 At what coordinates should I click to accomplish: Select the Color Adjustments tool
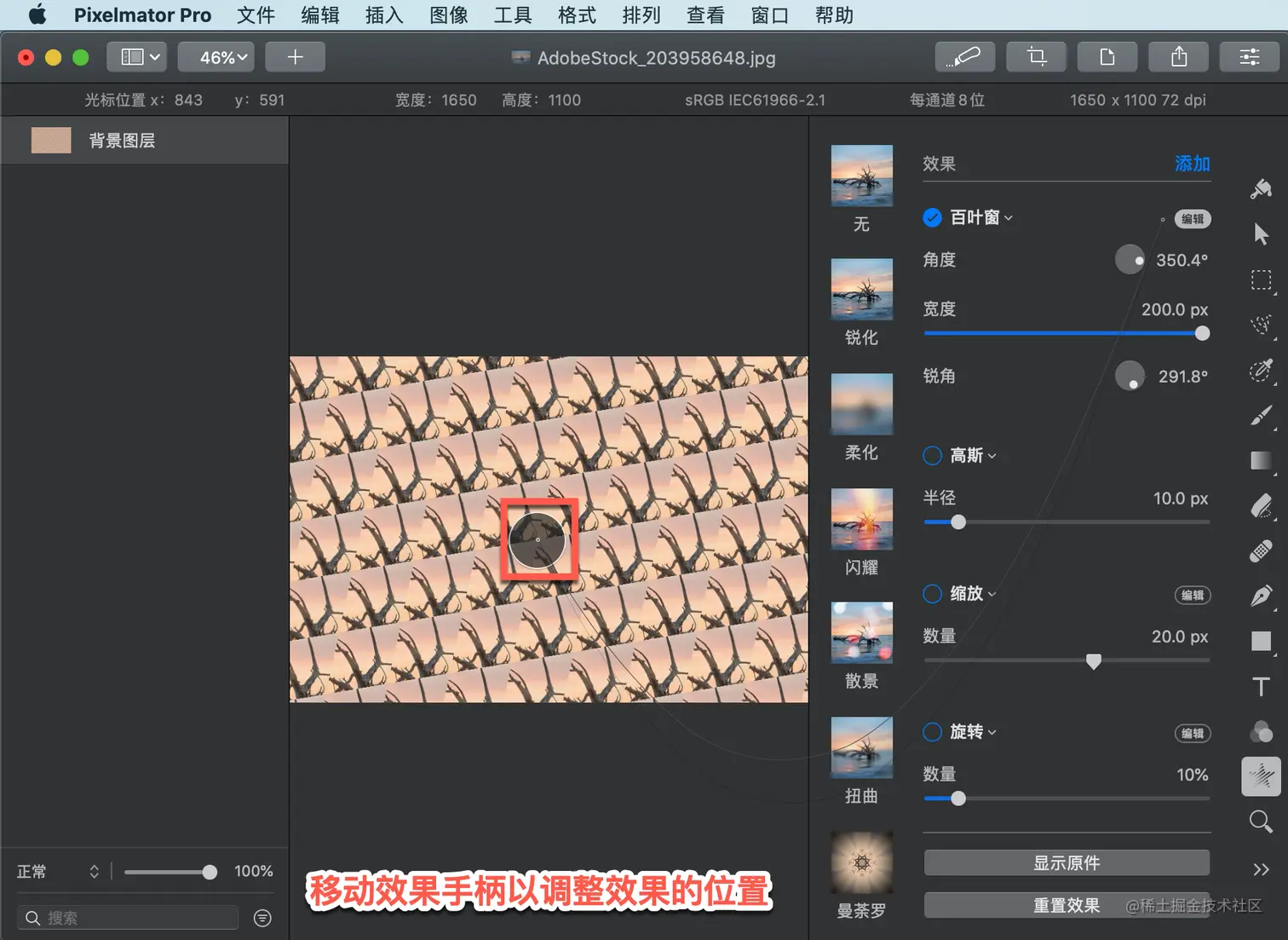point(1261,731)
